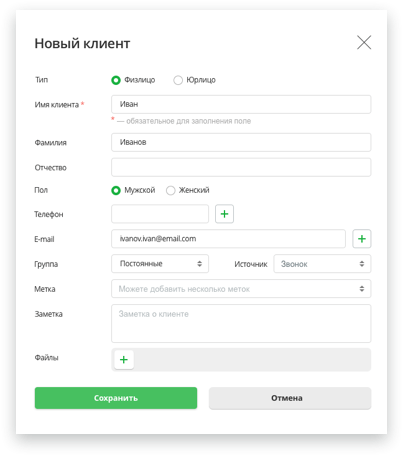Expand the Метка tags dropdown
Viewport: 403px width, 456px height.
click(241, 289)
